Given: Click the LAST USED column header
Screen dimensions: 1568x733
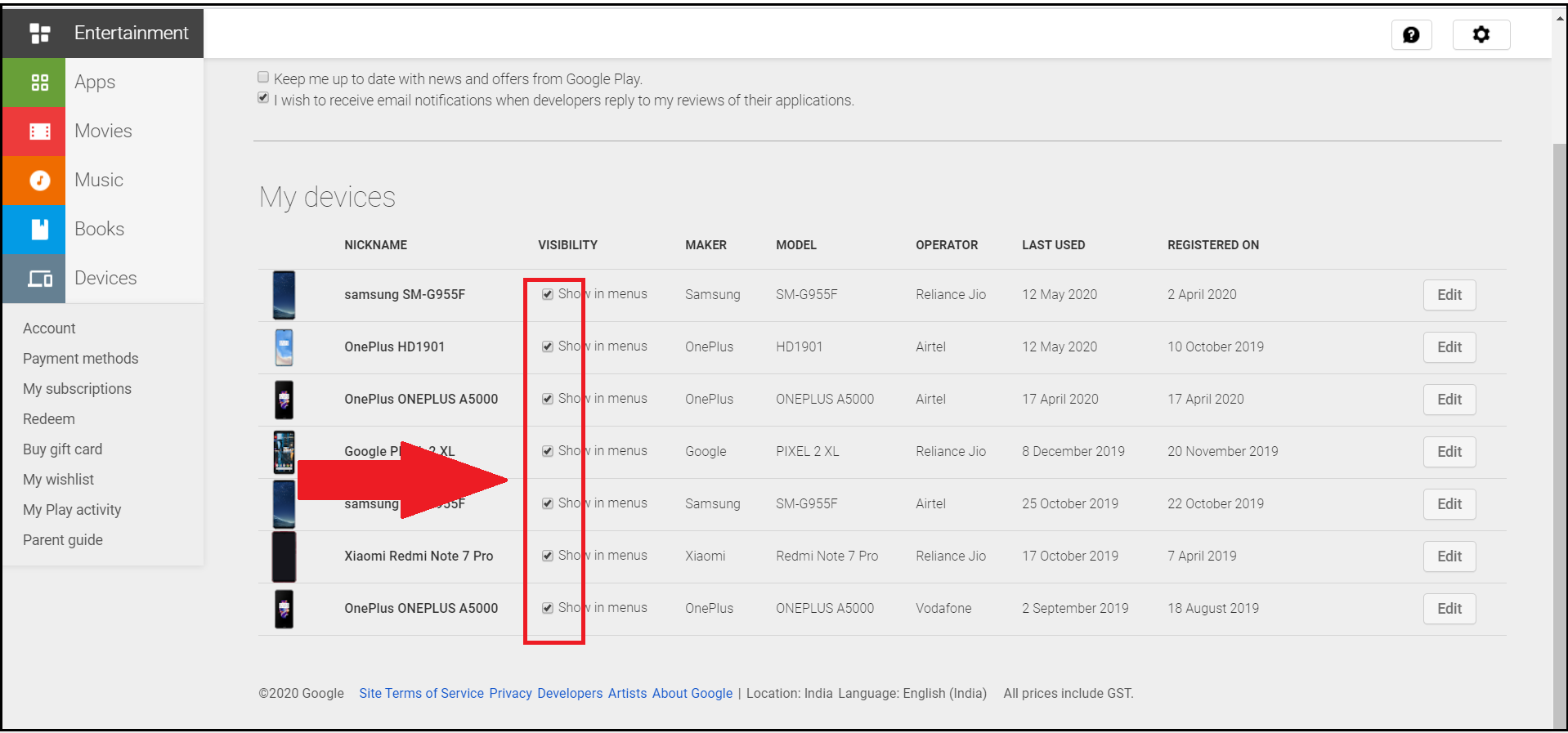Looking at the screenshot, I should [x=1053, y=245].
